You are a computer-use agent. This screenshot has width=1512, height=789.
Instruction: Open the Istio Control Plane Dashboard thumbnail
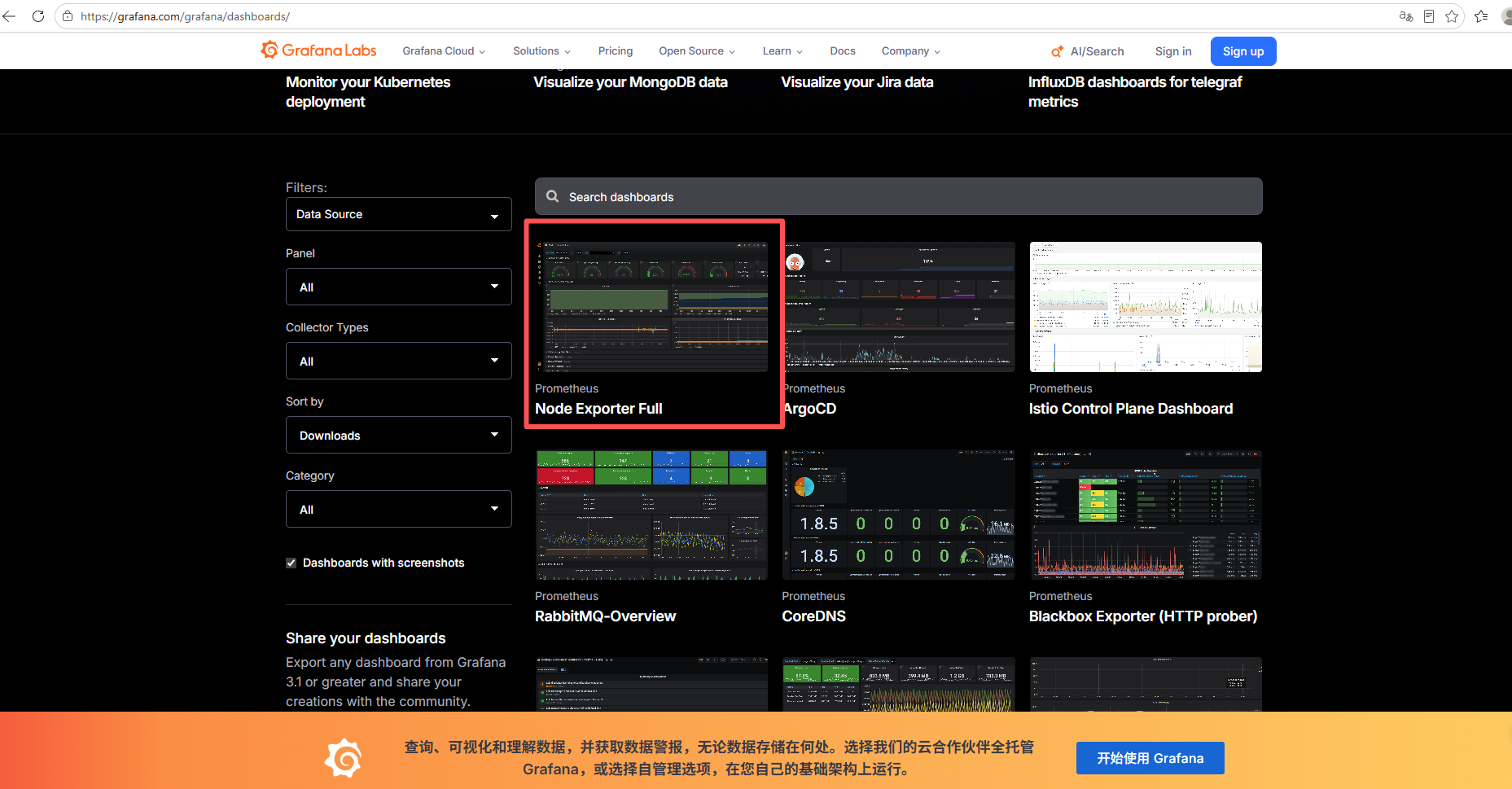tap(1146, 307)
